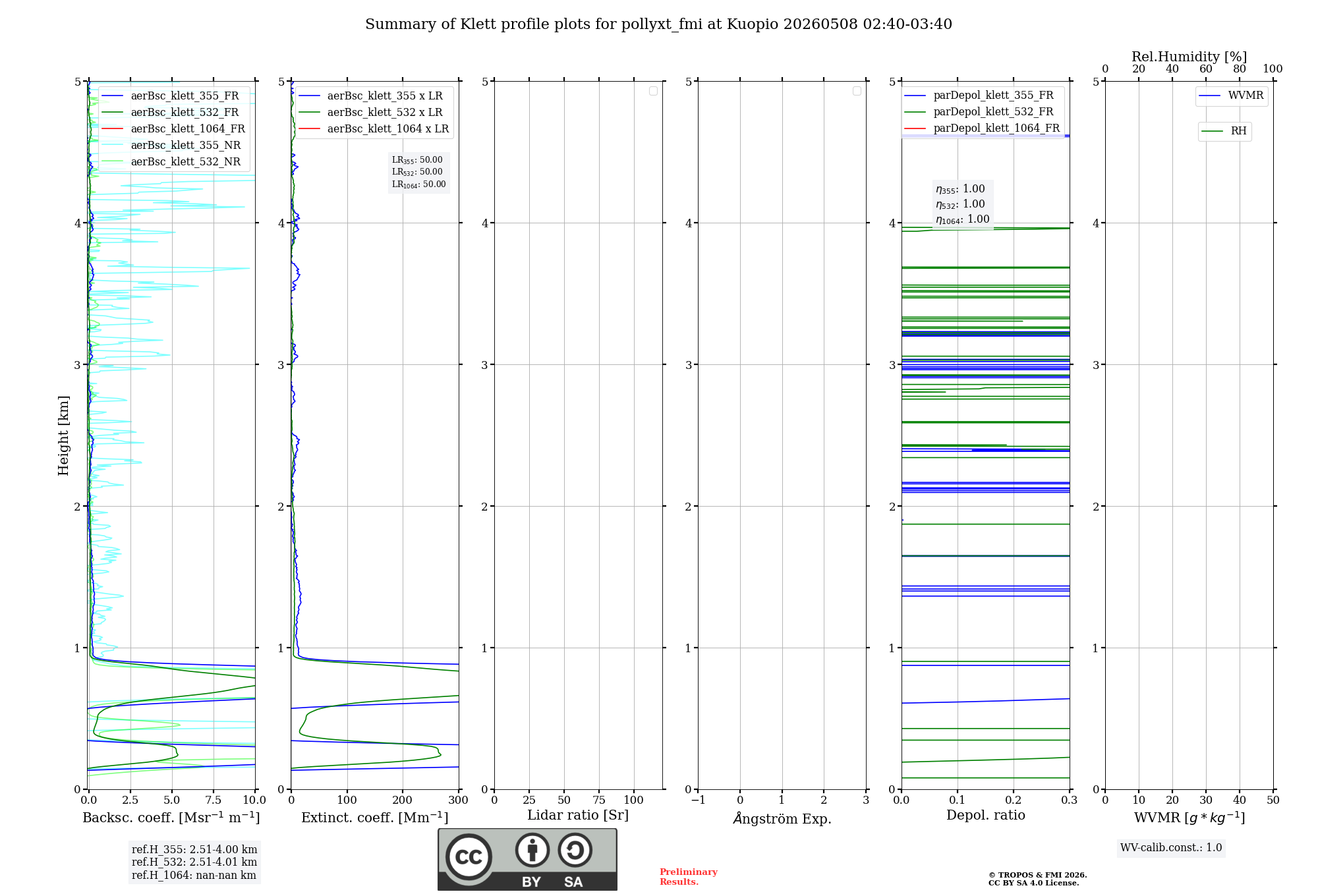Click the ref.H_355: 2.51-4.00 km text
Screen dimensions: 1318x896
point(194,849)
